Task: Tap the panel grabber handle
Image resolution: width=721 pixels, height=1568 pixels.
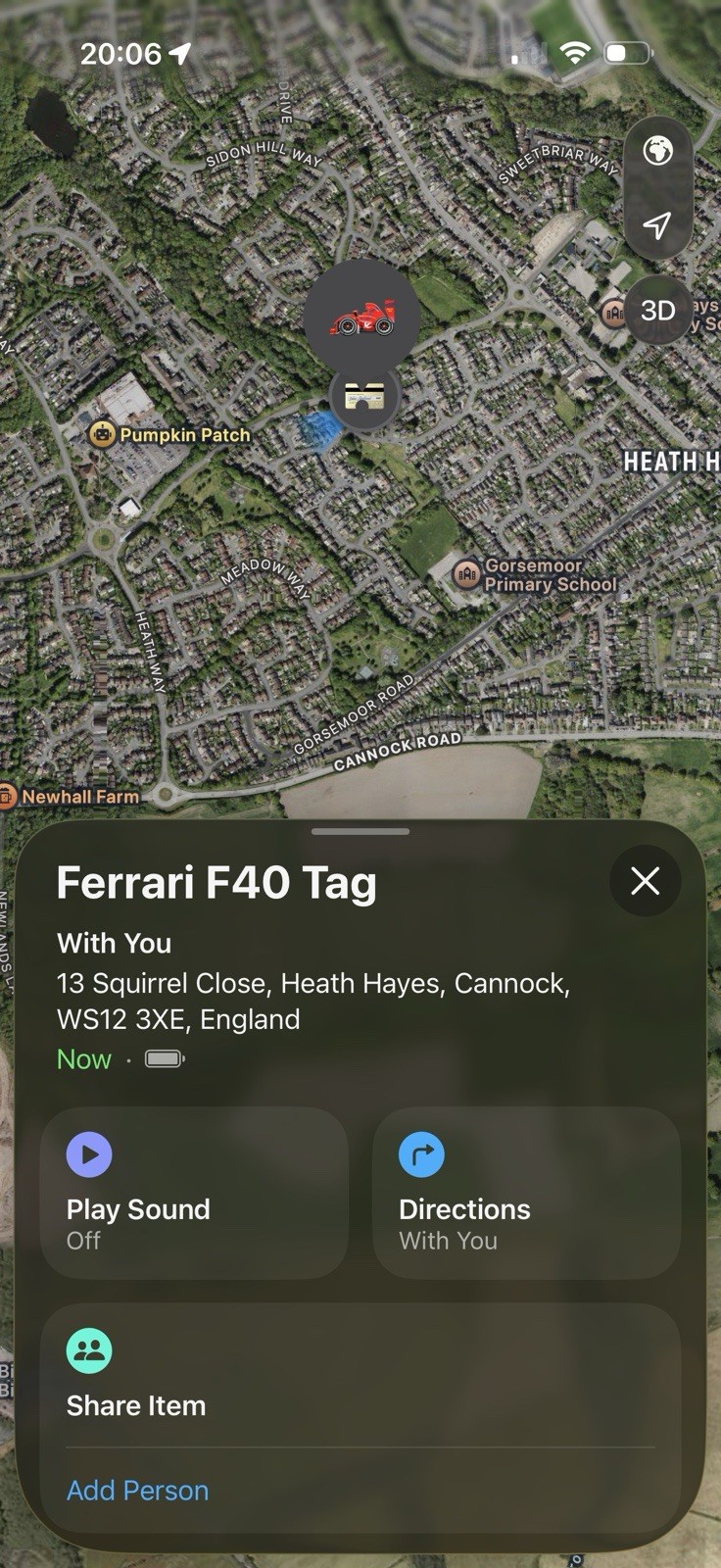Action: (x=360, y=832)
